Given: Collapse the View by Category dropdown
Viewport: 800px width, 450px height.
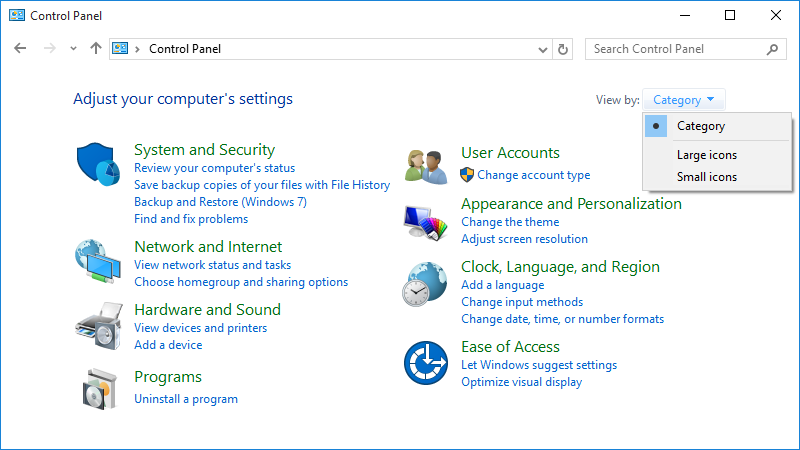Looking at the screenshot, I should coord(684,100).
